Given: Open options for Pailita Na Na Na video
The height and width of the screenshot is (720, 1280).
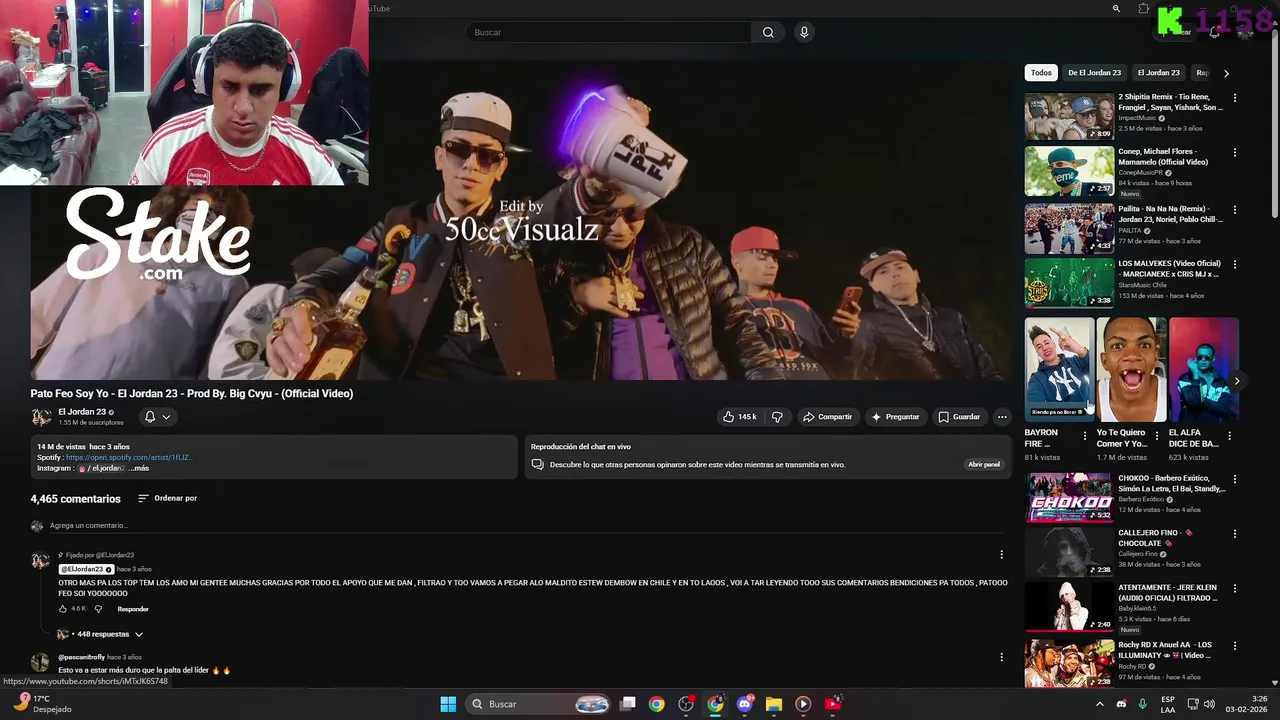Looking at the screenshot, I should pos(1235,210).
